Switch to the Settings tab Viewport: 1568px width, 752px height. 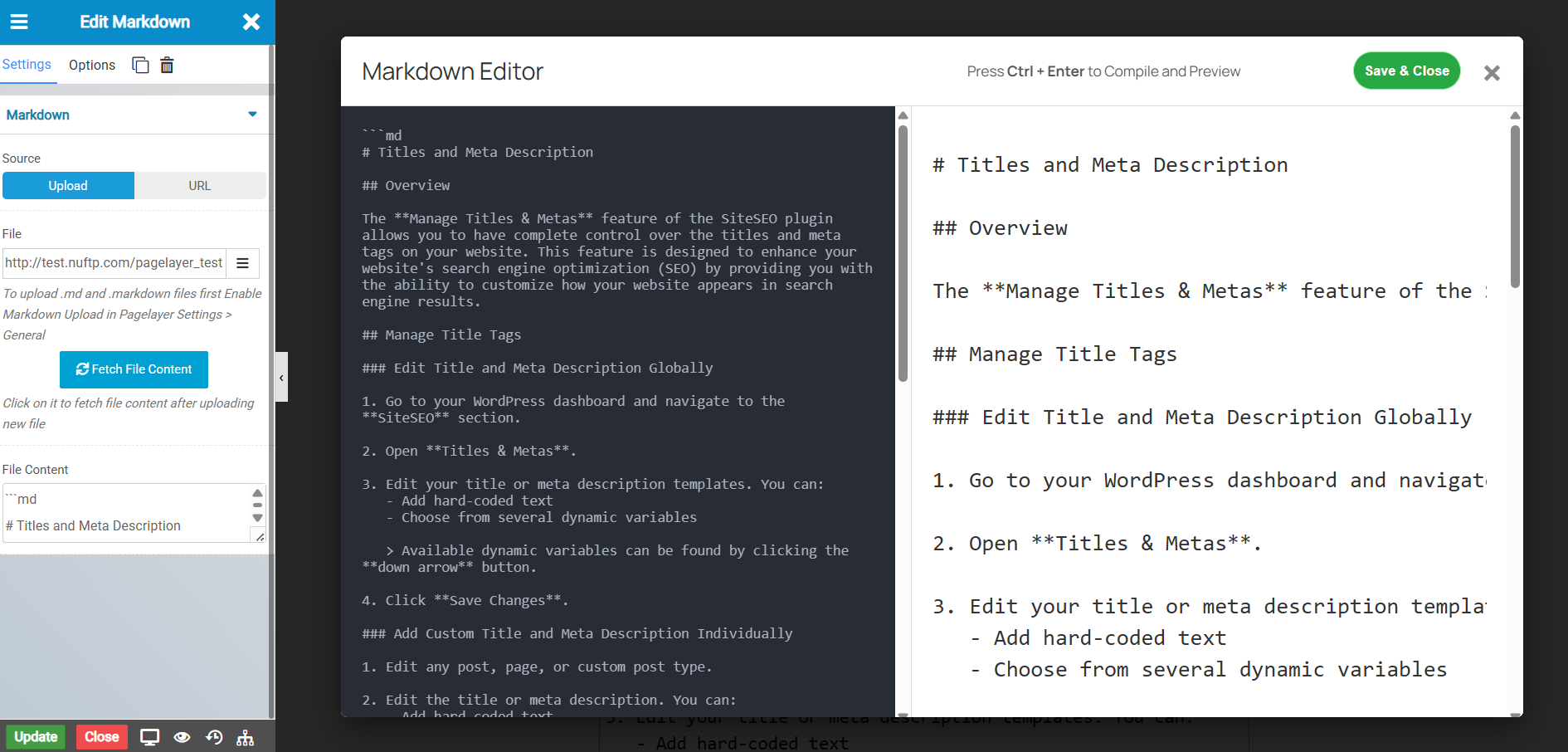click(x=27, y=65)
